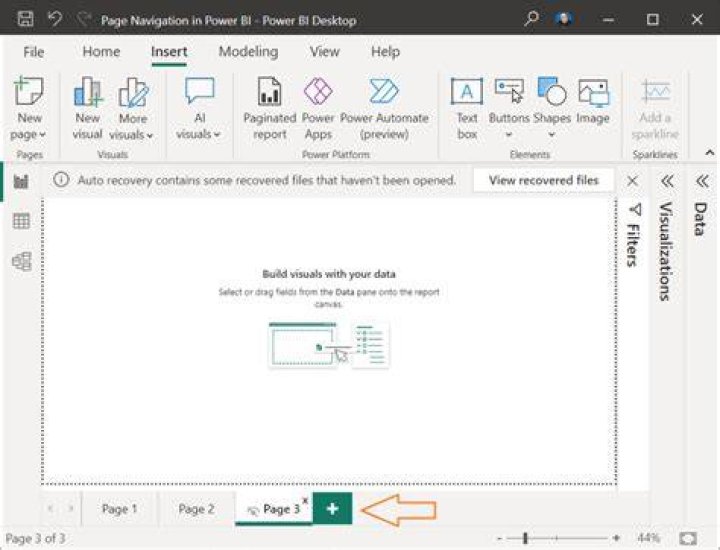Collapse the ribbon with the caret
Image resolution: width=720 pixels, height=550 pixels.
click(709, 152)
